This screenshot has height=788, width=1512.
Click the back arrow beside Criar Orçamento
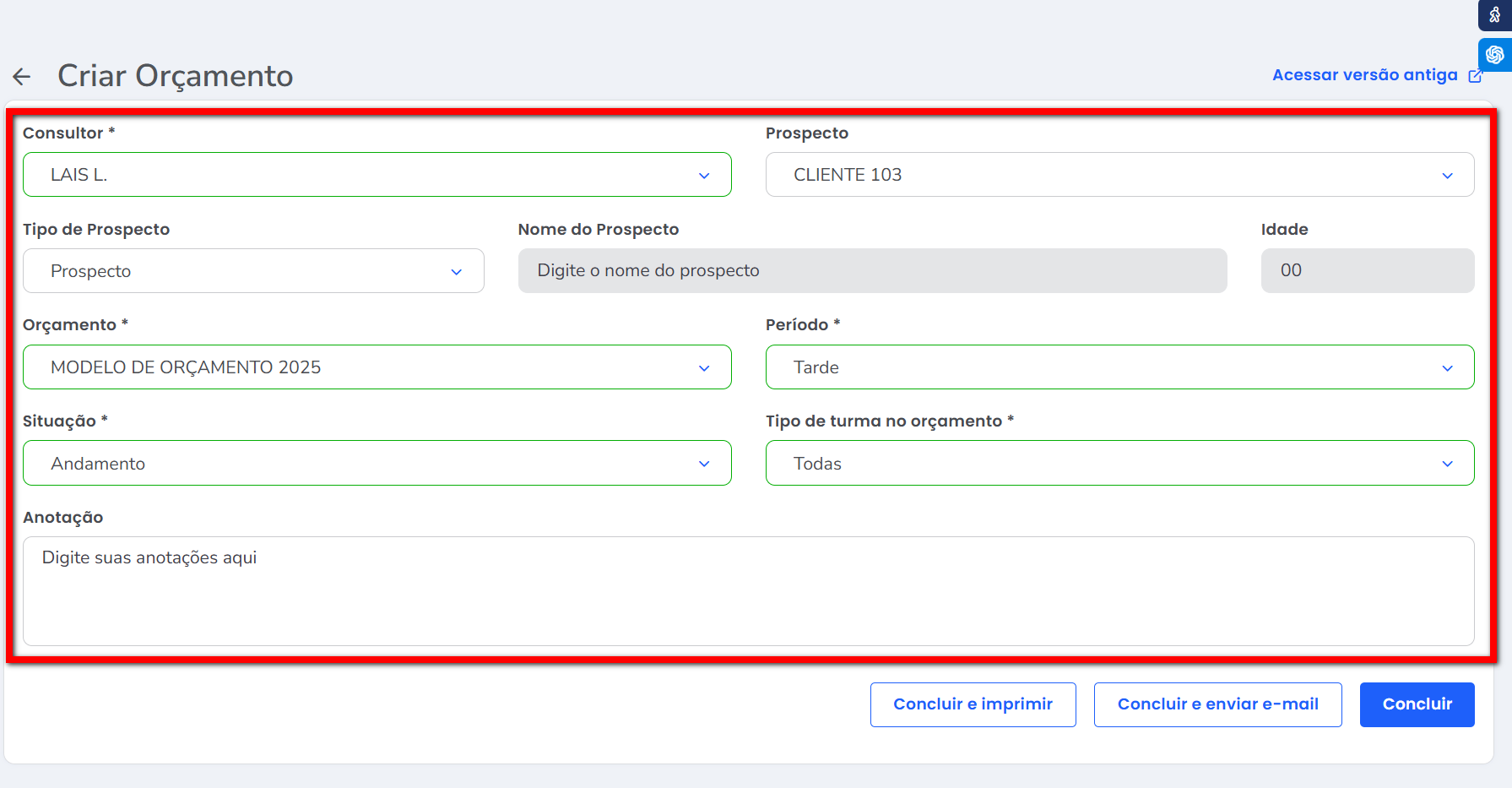pos(22,77)
